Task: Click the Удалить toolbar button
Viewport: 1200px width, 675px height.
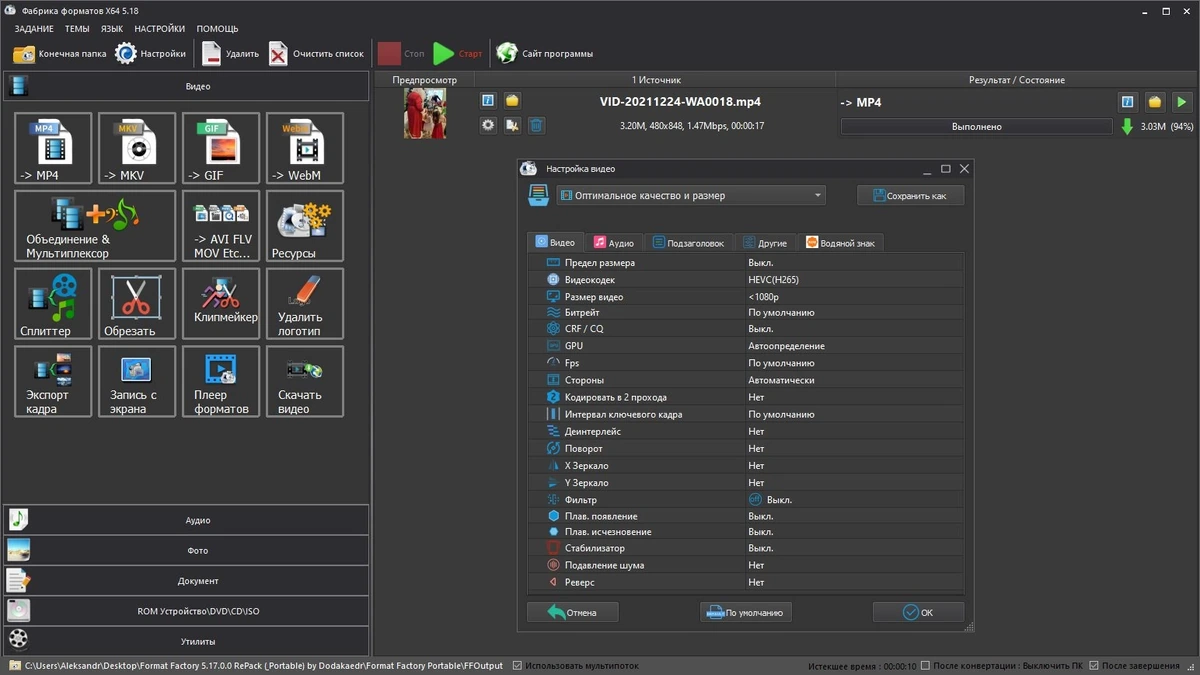Action: pos(230,54)
